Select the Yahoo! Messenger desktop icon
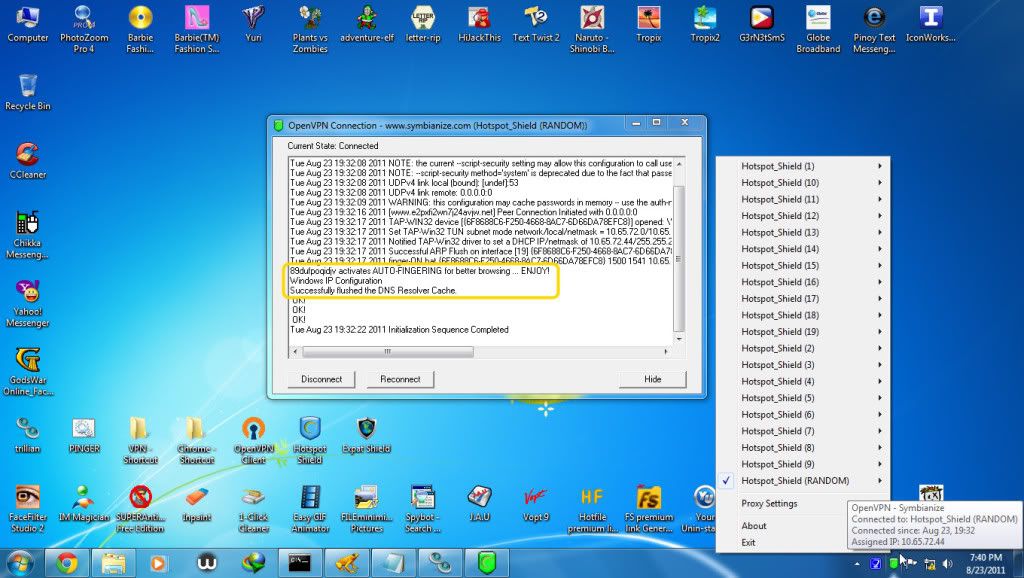This screenshot has height=578, width=1024. 27,303
